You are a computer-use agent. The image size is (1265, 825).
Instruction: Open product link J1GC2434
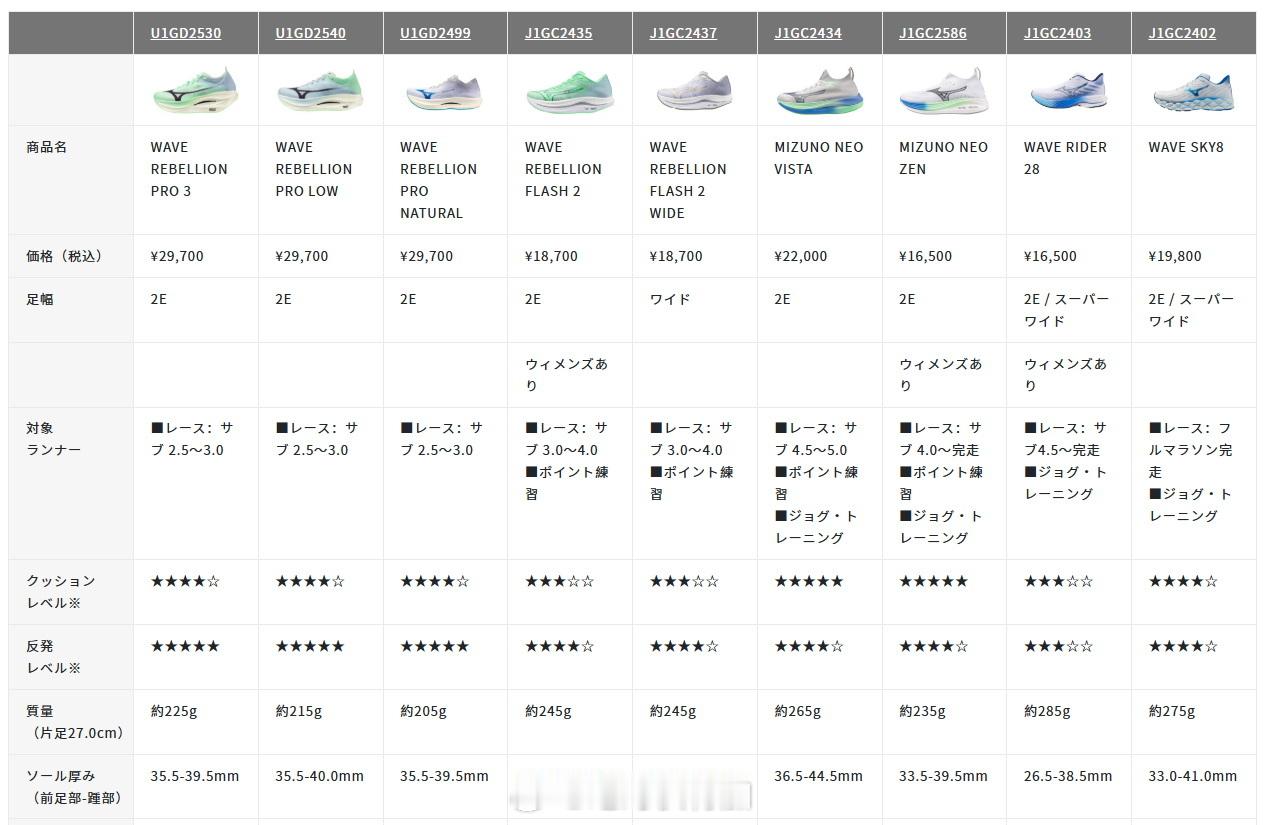(808, 33)
